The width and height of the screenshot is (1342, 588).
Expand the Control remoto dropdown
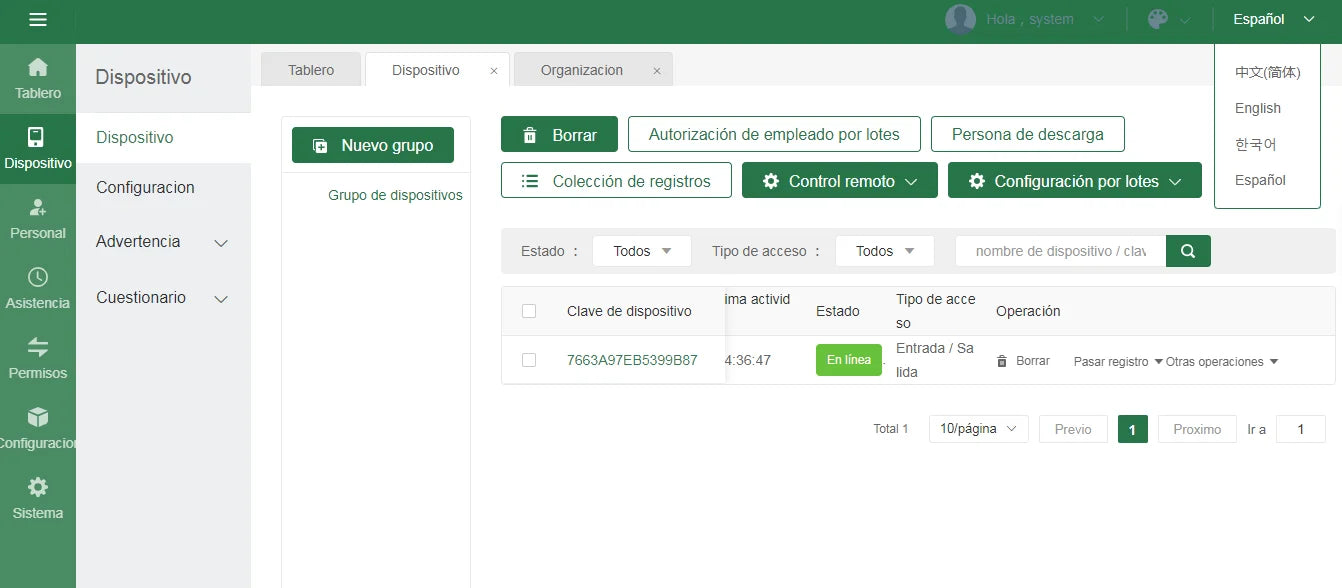pyautogui.click(x=839, y=180)
